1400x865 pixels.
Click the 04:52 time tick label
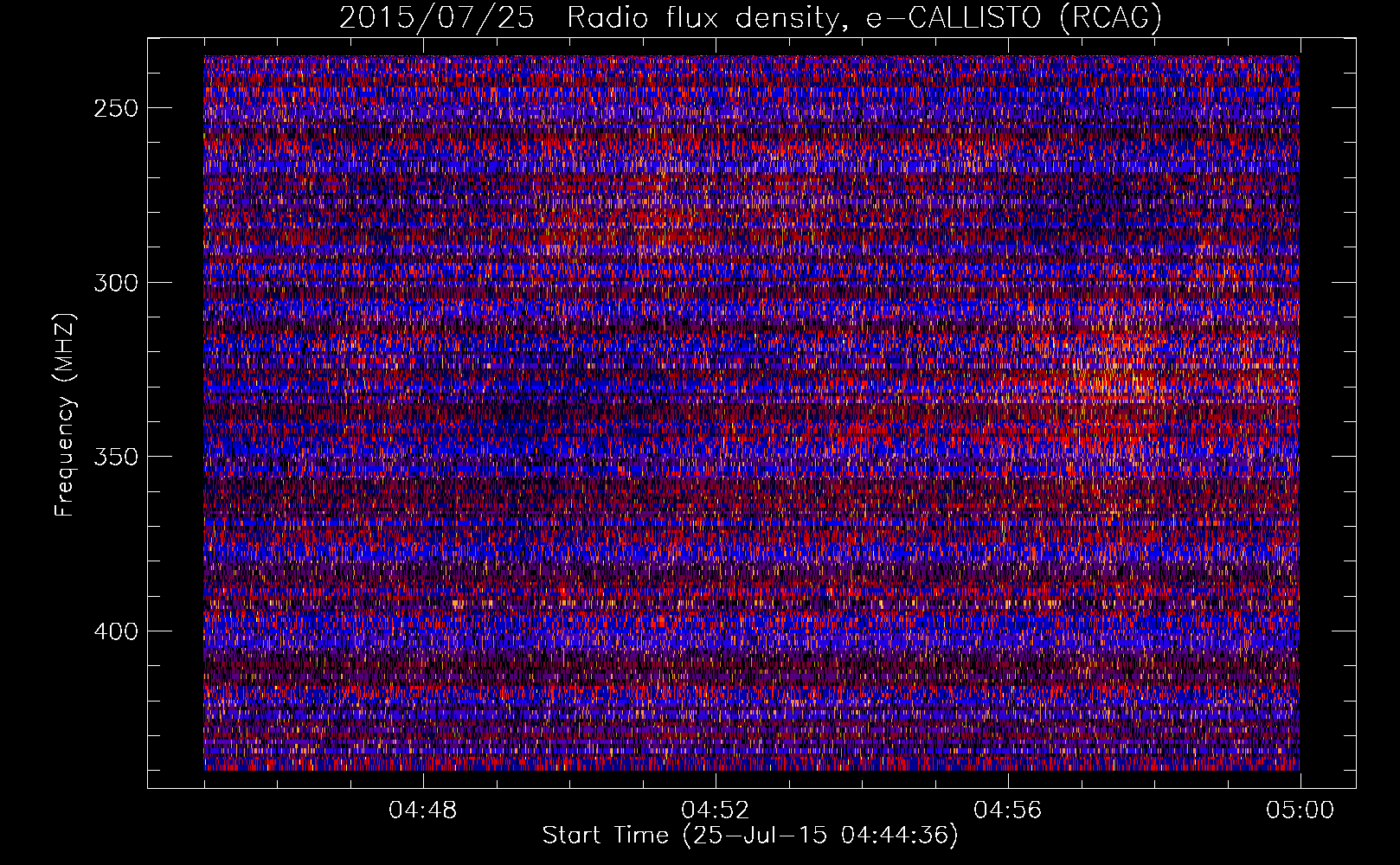point(716,811)
